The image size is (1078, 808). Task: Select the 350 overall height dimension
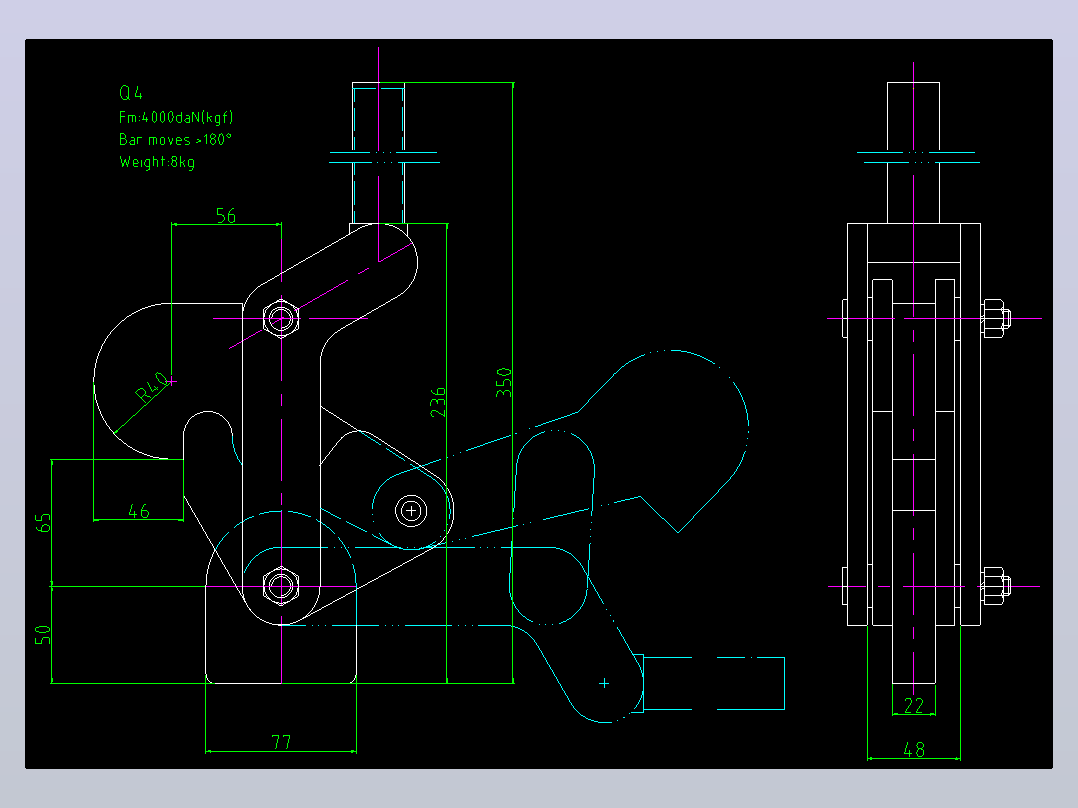click(x=504, y=383)
